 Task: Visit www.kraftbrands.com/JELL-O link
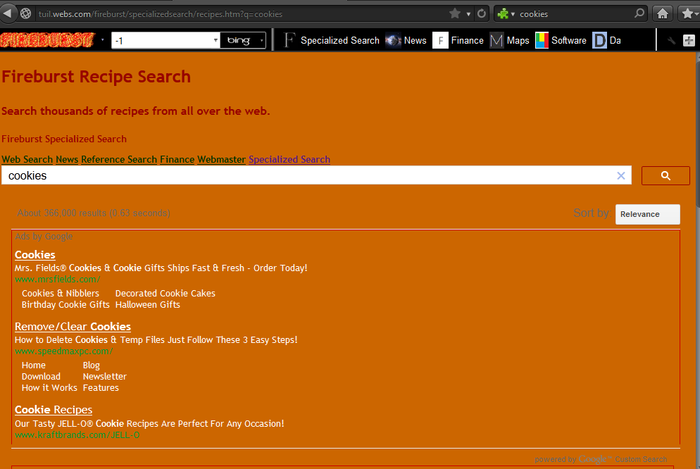(77, 435)
